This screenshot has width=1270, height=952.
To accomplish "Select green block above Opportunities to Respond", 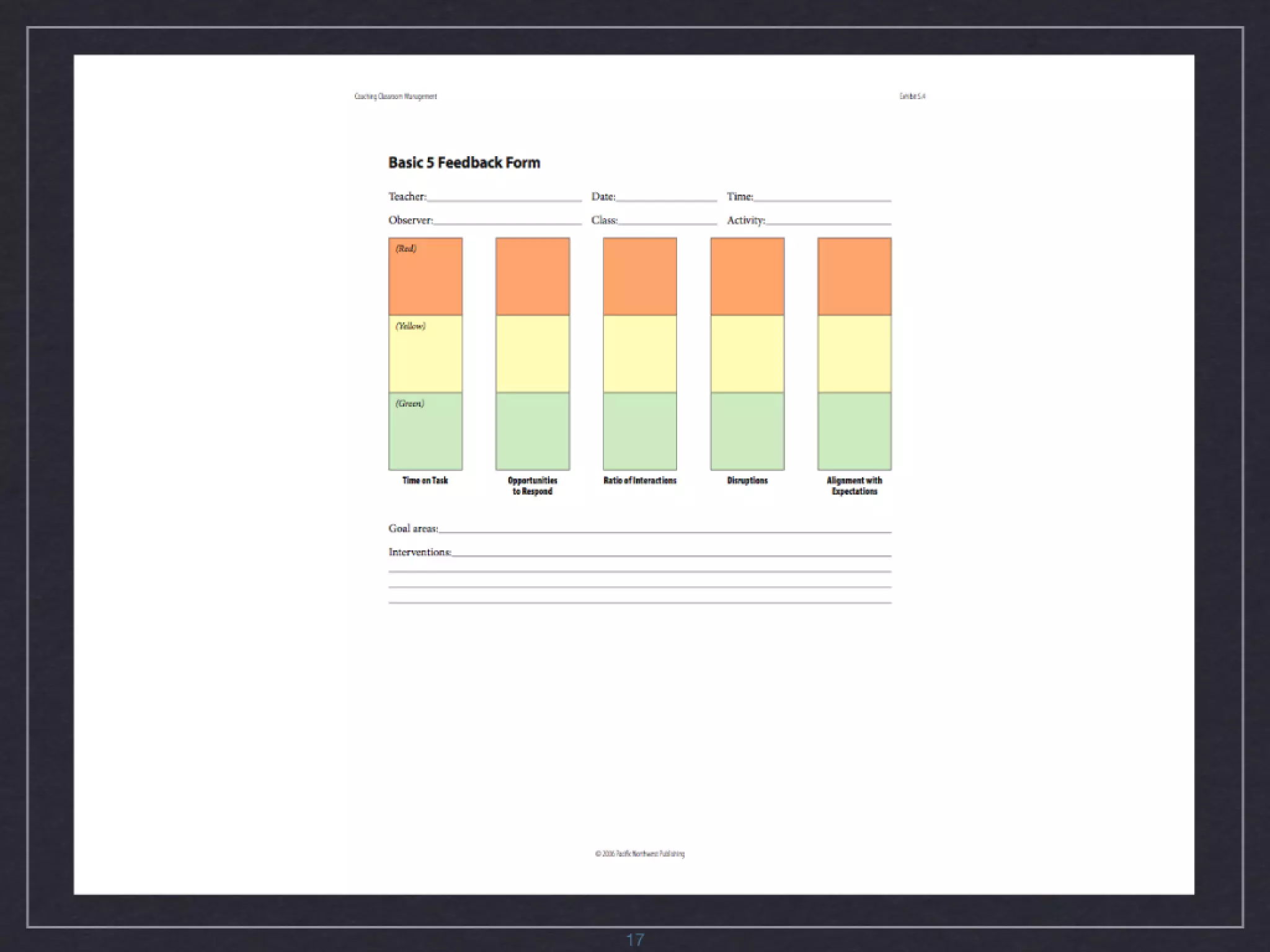I will 533,432.
